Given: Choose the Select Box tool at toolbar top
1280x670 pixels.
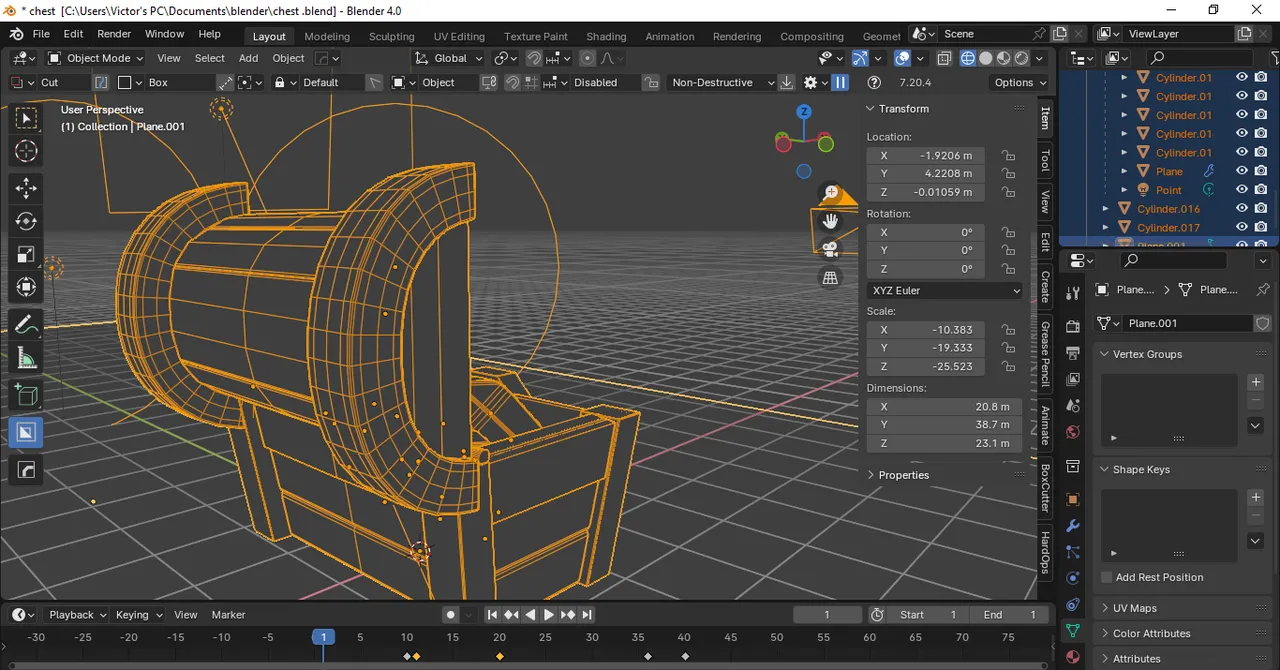Looking at the screenshot, I should [x=27, y=118].
